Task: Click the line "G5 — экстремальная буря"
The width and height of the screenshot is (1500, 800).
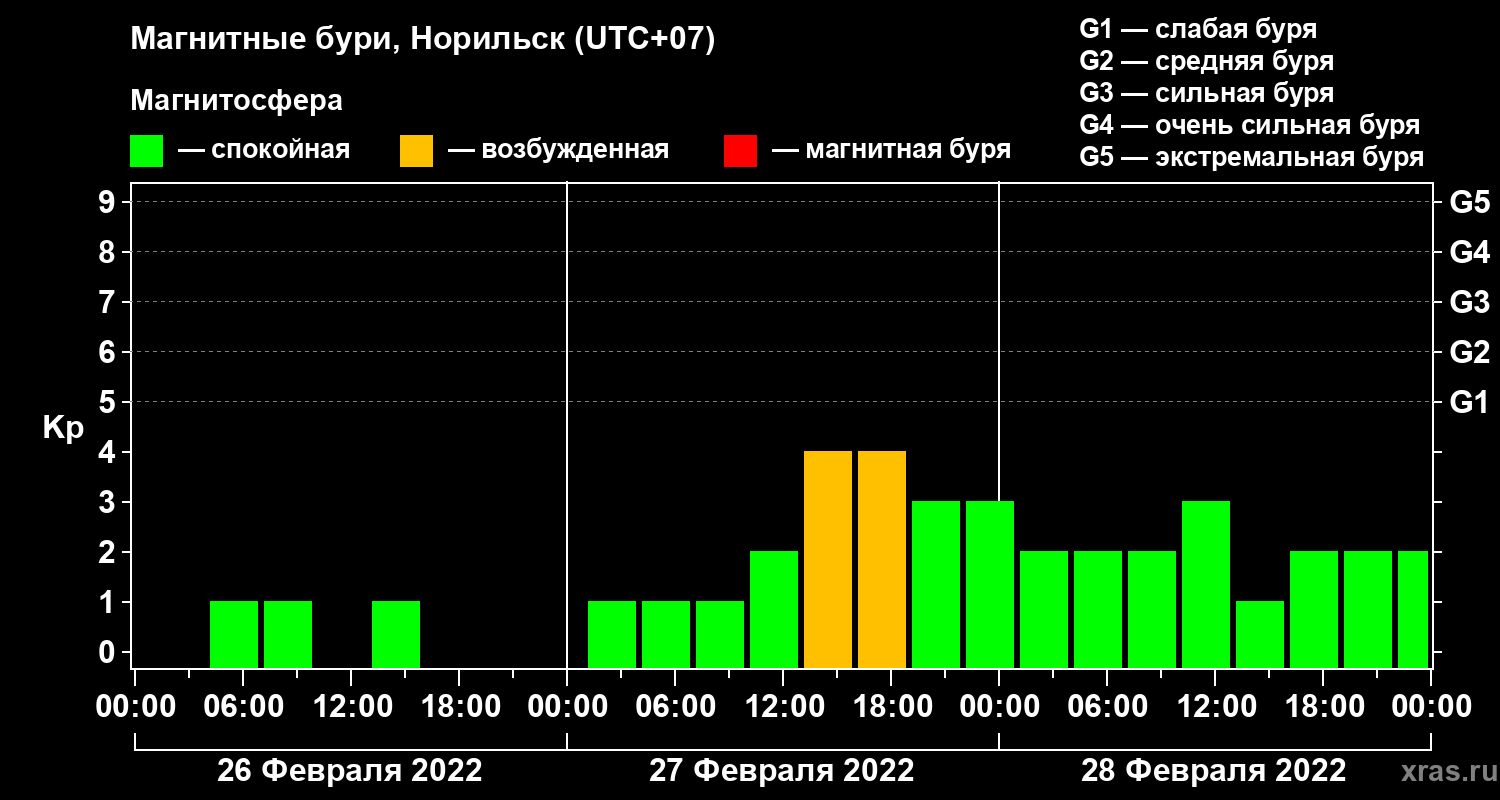Action: (1252, 157)
